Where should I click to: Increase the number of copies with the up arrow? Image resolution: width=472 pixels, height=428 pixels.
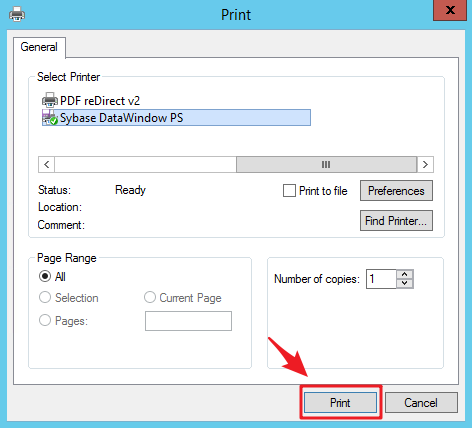click(405, 274)
